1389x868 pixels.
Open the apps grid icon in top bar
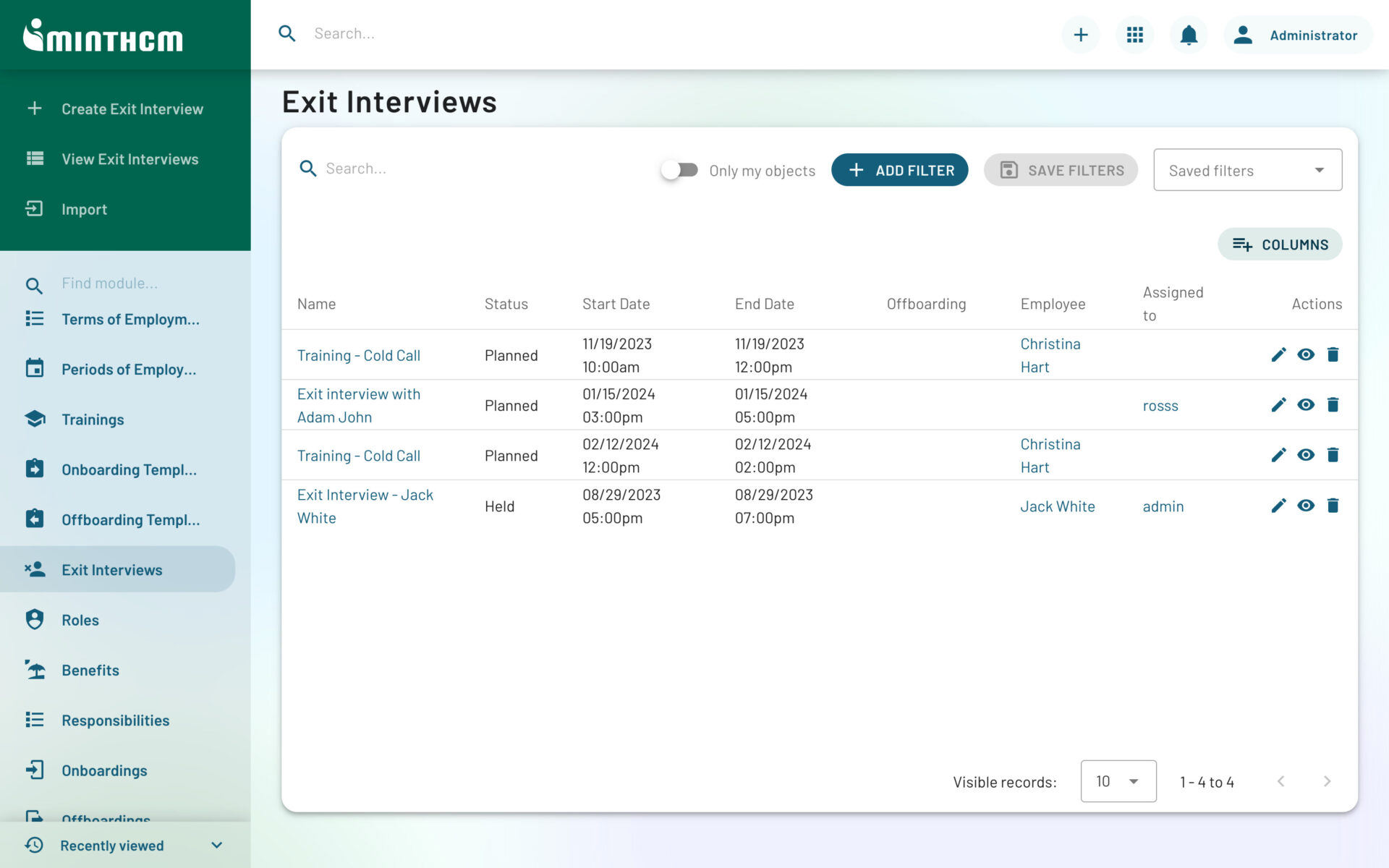(x=1134, y=34)
